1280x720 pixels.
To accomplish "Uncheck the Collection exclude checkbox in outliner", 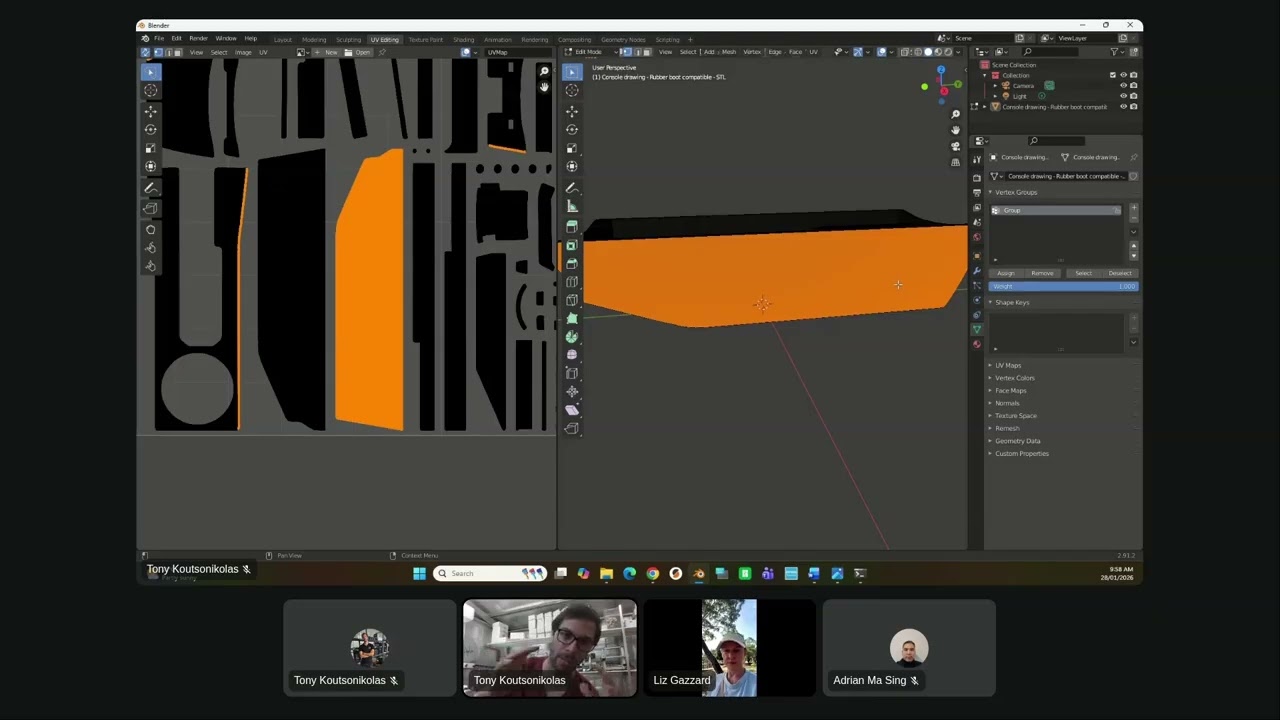I will [1113, 75].
